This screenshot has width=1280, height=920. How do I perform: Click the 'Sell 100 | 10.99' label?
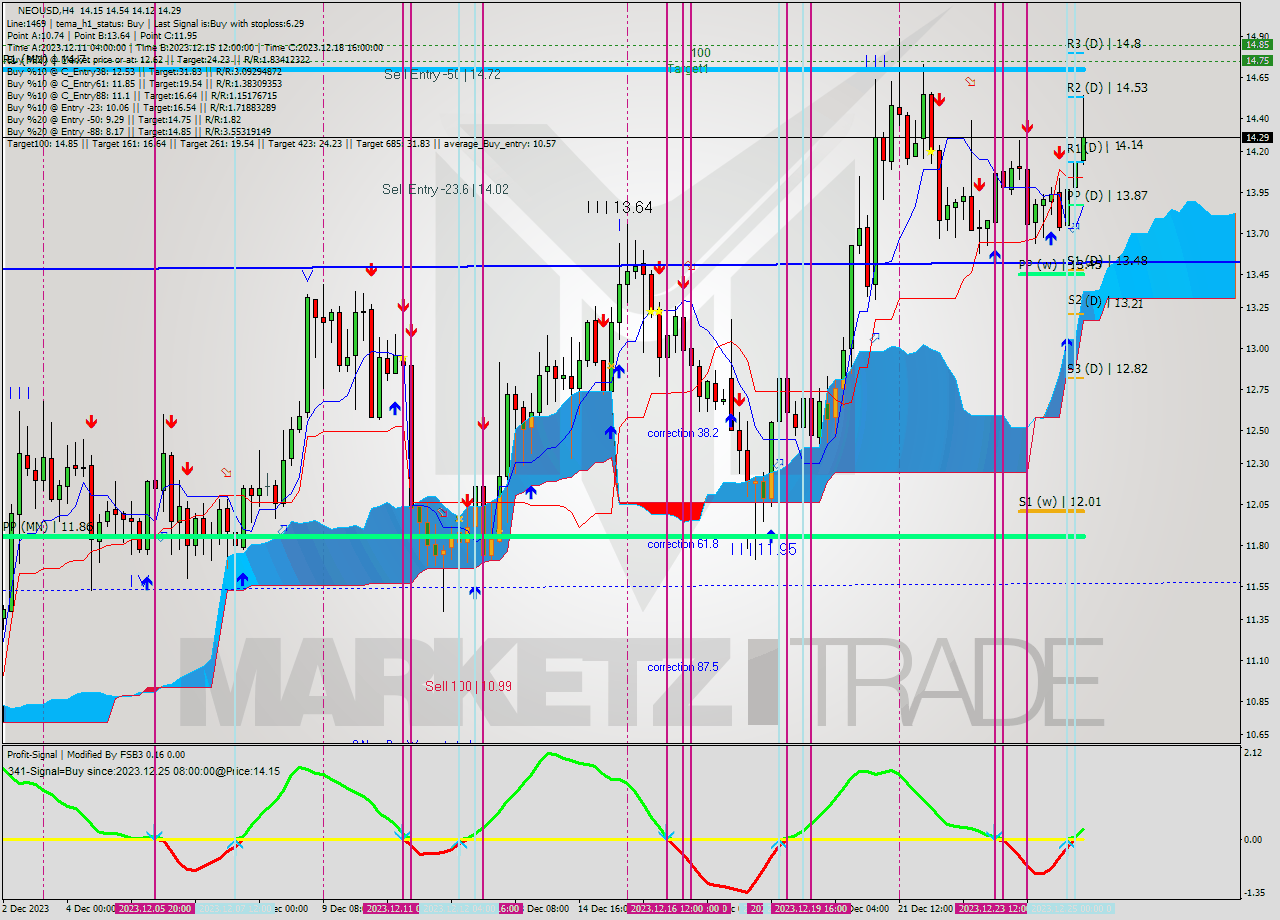point(468,686)
